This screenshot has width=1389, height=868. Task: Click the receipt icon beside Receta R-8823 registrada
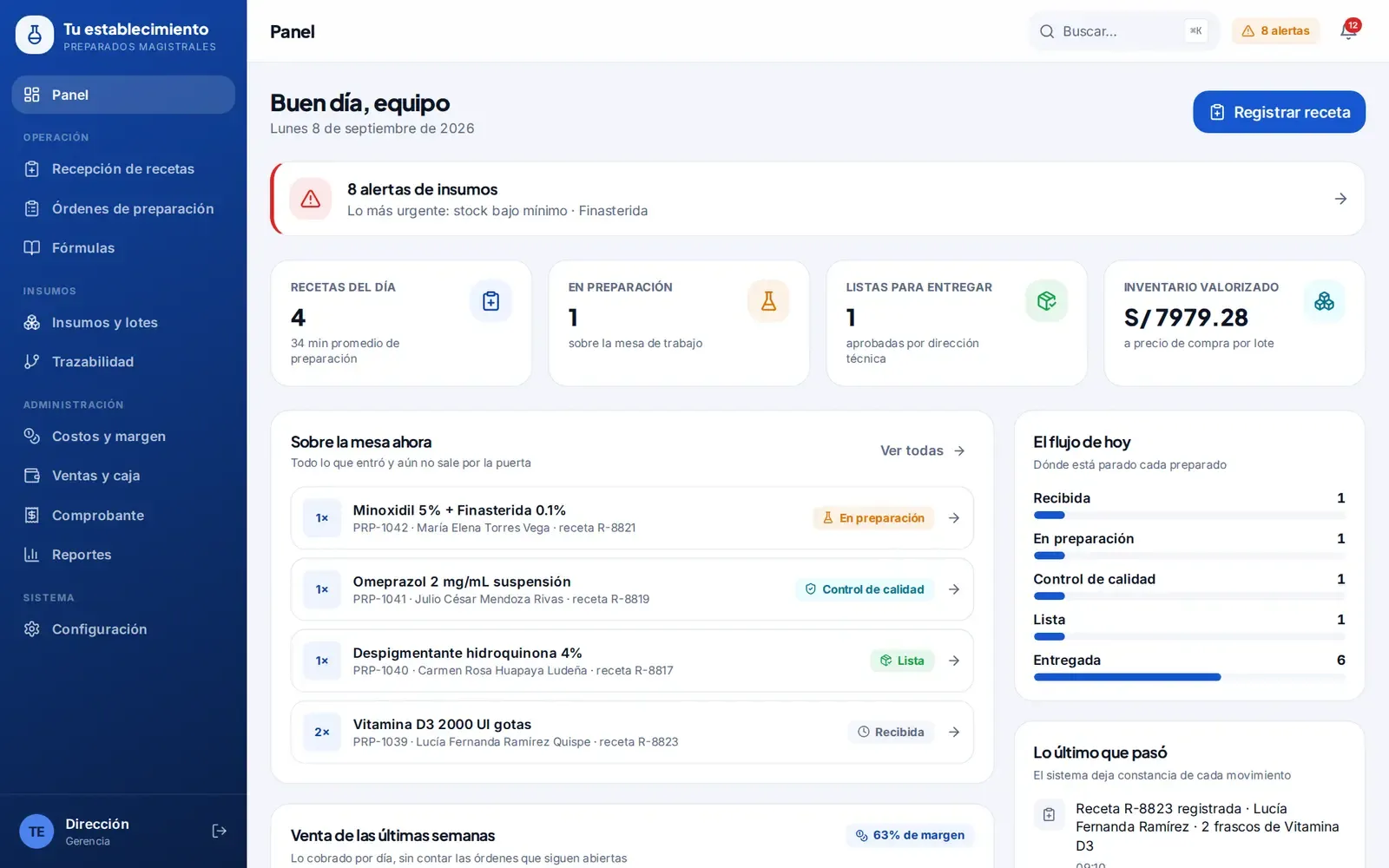[1049, 814]
